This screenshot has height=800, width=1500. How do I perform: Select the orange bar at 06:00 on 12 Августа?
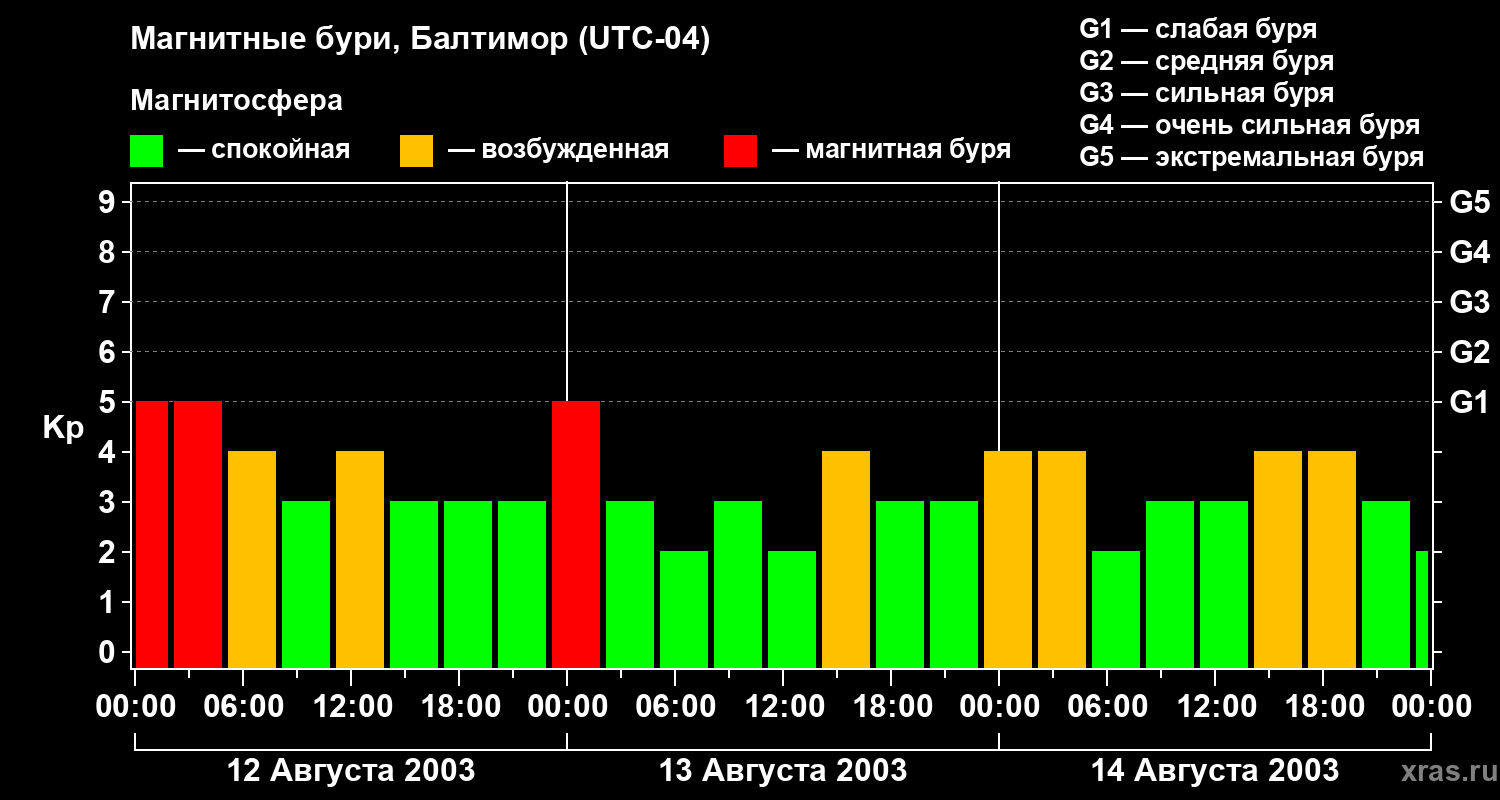(x=252, y=559)
